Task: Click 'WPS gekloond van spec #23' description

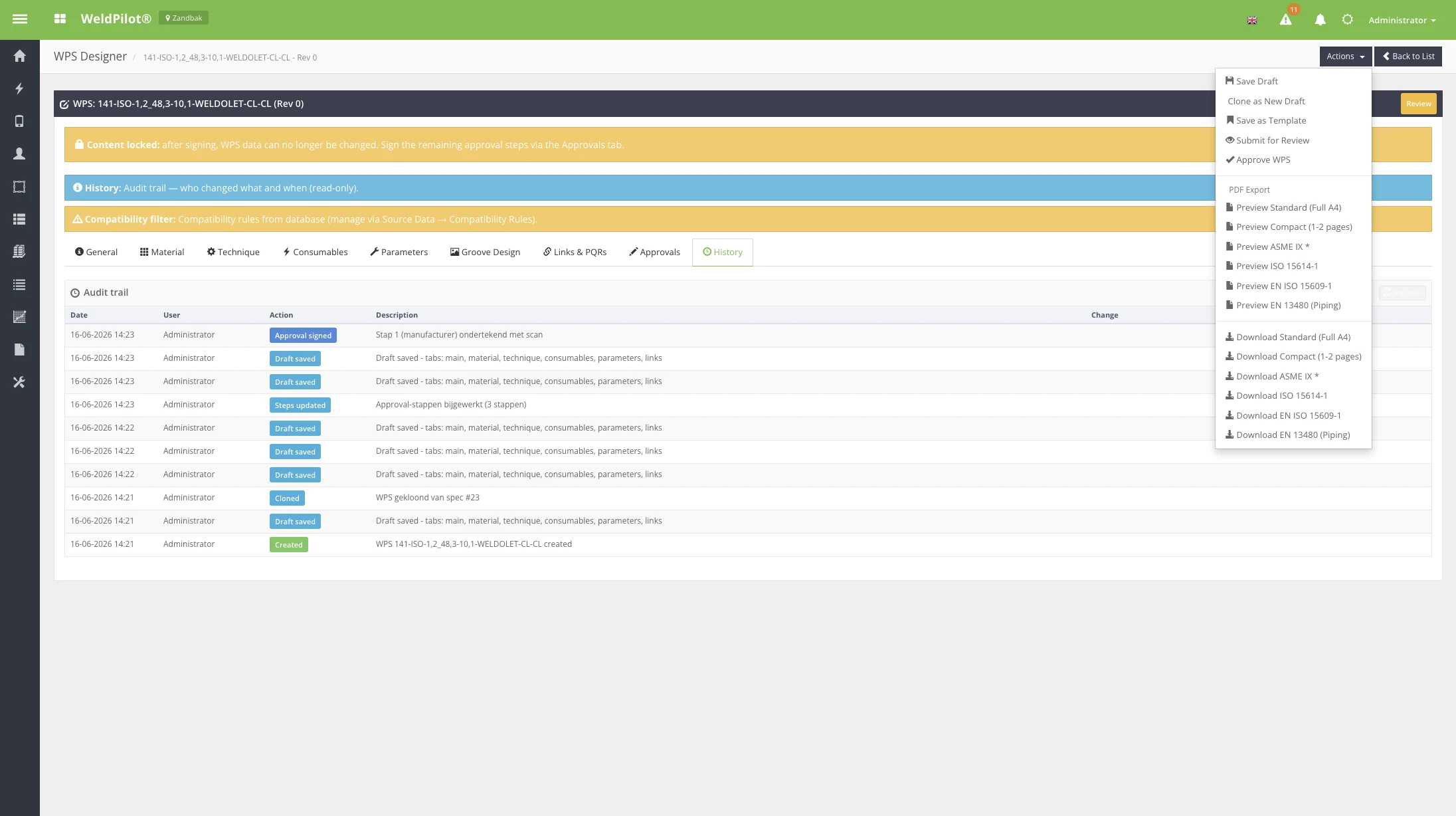Action: pyautogui.click(x=428, y=497)
